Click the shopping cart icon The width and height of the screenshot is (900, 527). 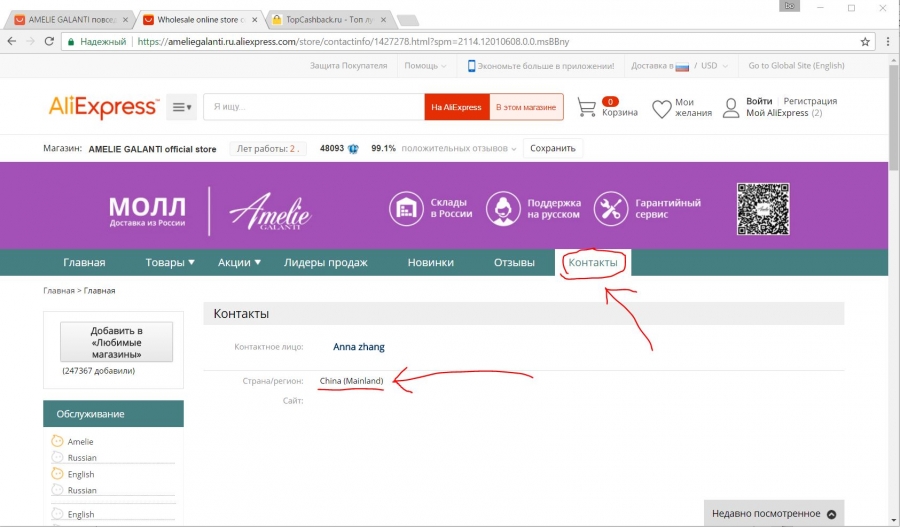(x=587, y=107)
